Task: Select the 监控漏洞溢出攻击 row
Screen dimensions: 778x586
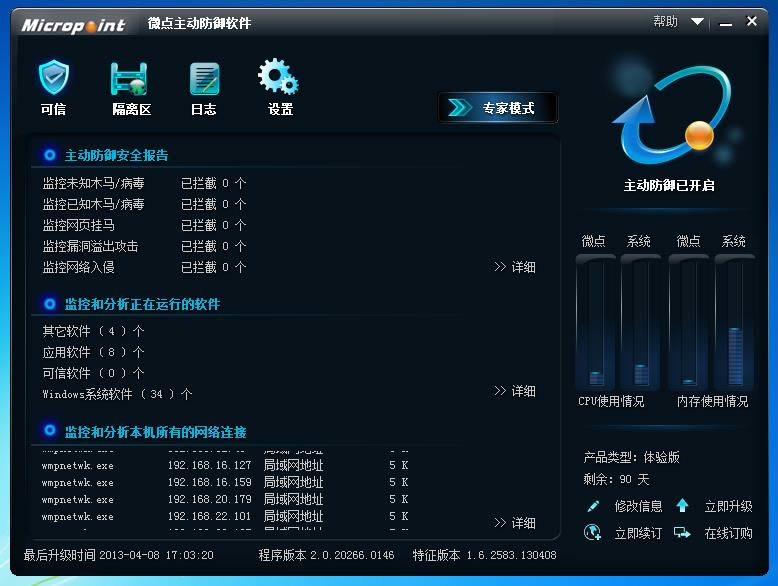Action: [144, 246]
